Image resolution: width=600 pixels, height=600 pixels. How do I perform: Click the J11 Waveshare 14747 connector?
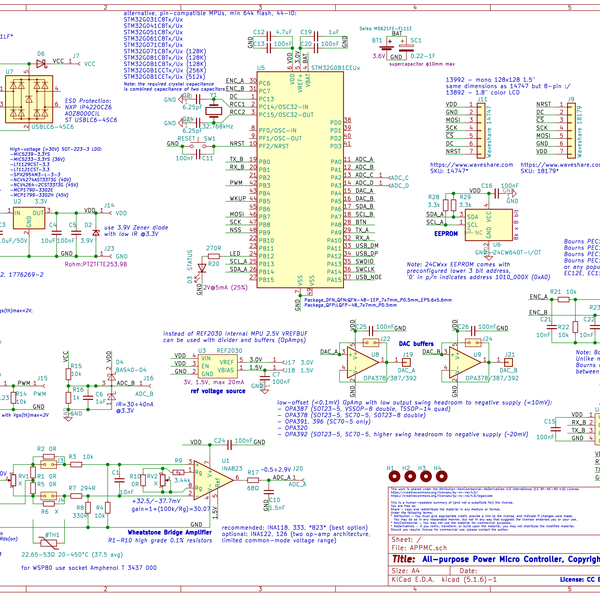pyautogui.click(x=480, y=130)
